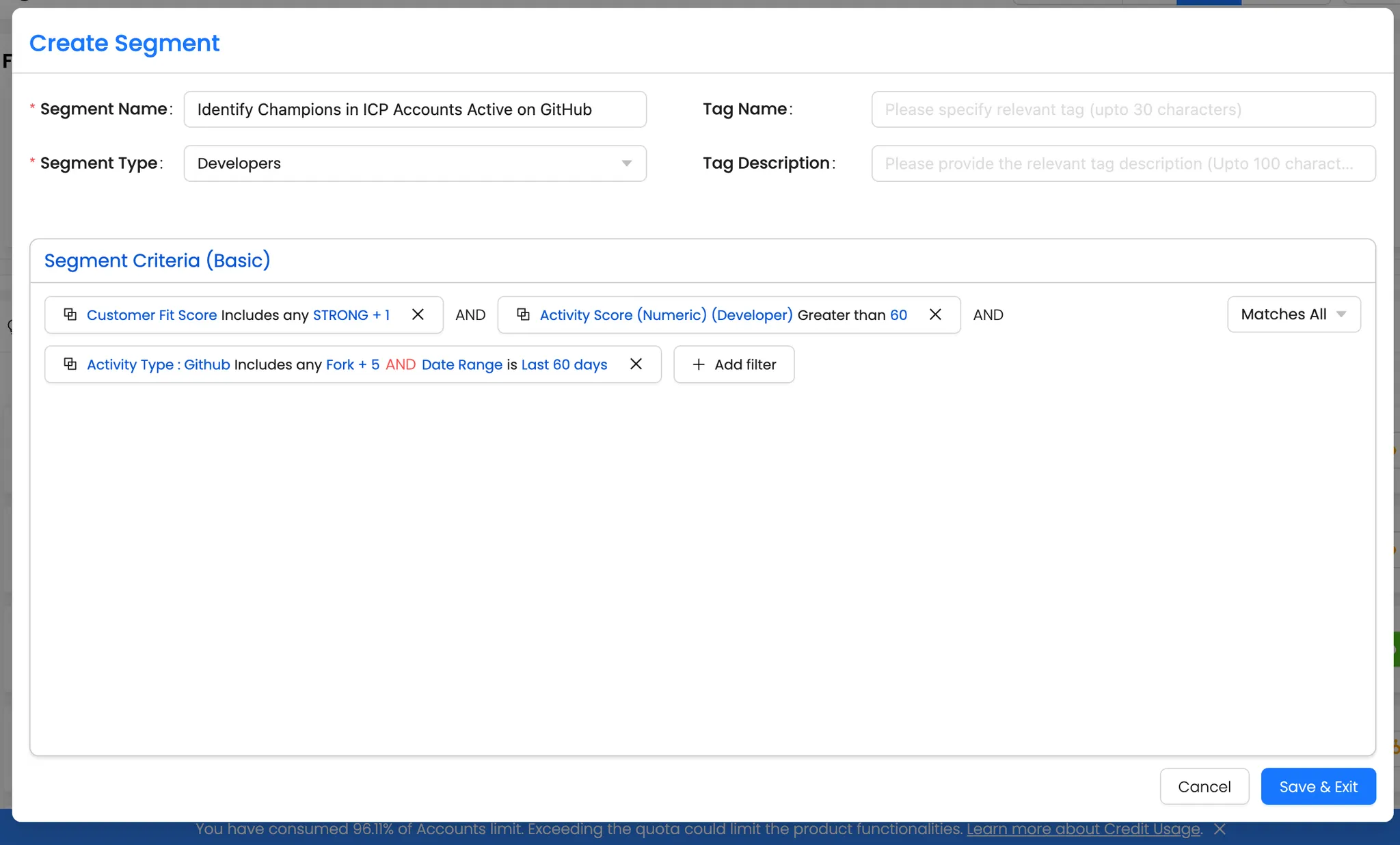Click copy icon on Activity Type Github filter

pyautogui.click(x=70, y=364)
